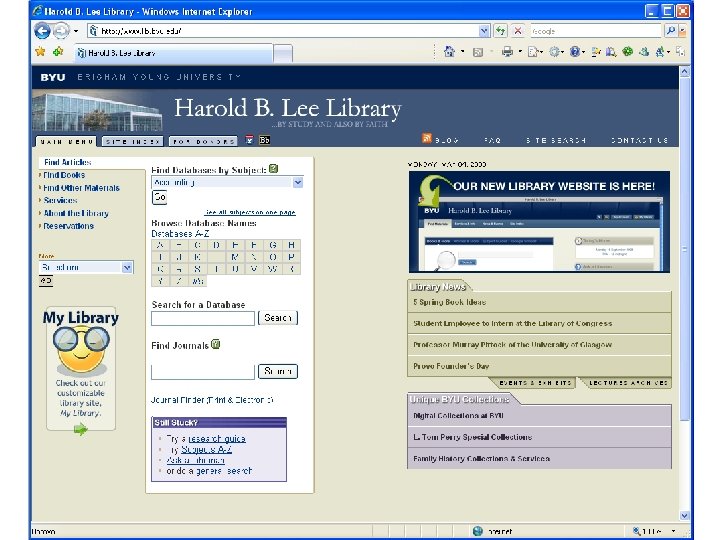The image size is (720, 540).
Task: Click the My Library smiley face image
Action: pos(81,351)
